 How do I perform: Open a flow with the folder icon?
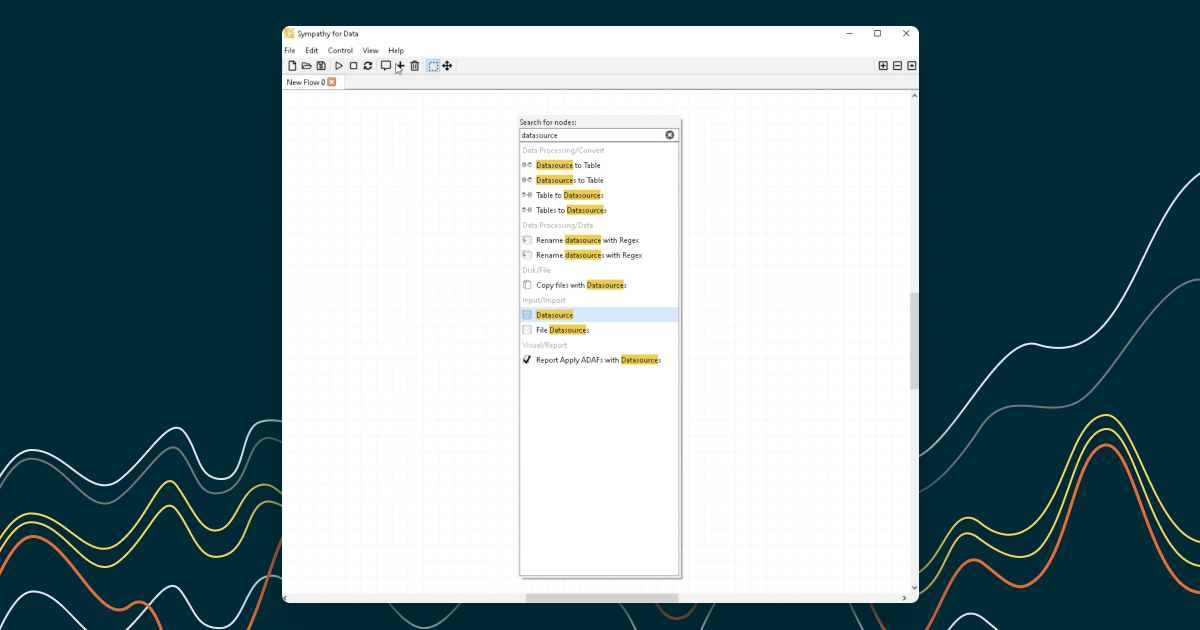click(306, 66)
